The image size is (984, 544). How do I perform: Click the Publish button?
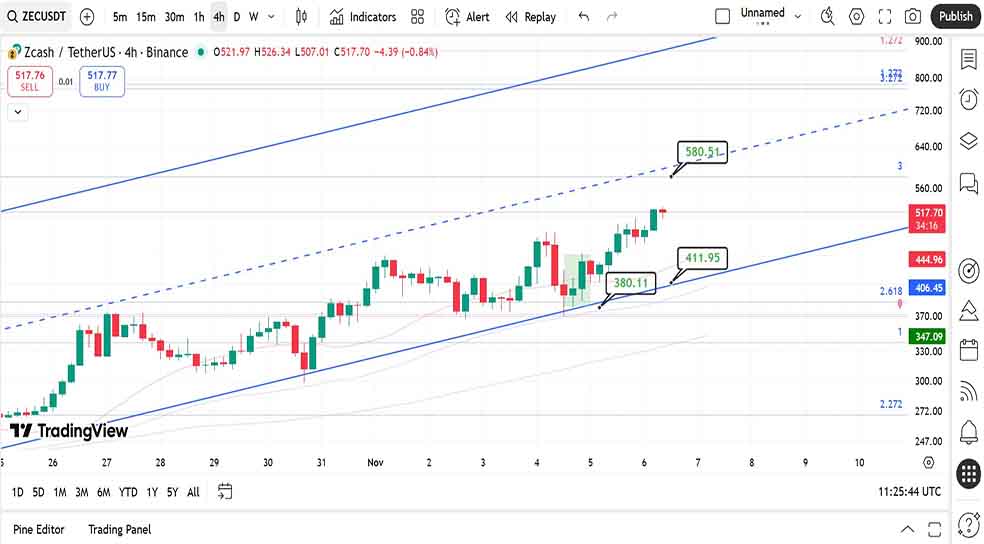(x=955, y=16)
